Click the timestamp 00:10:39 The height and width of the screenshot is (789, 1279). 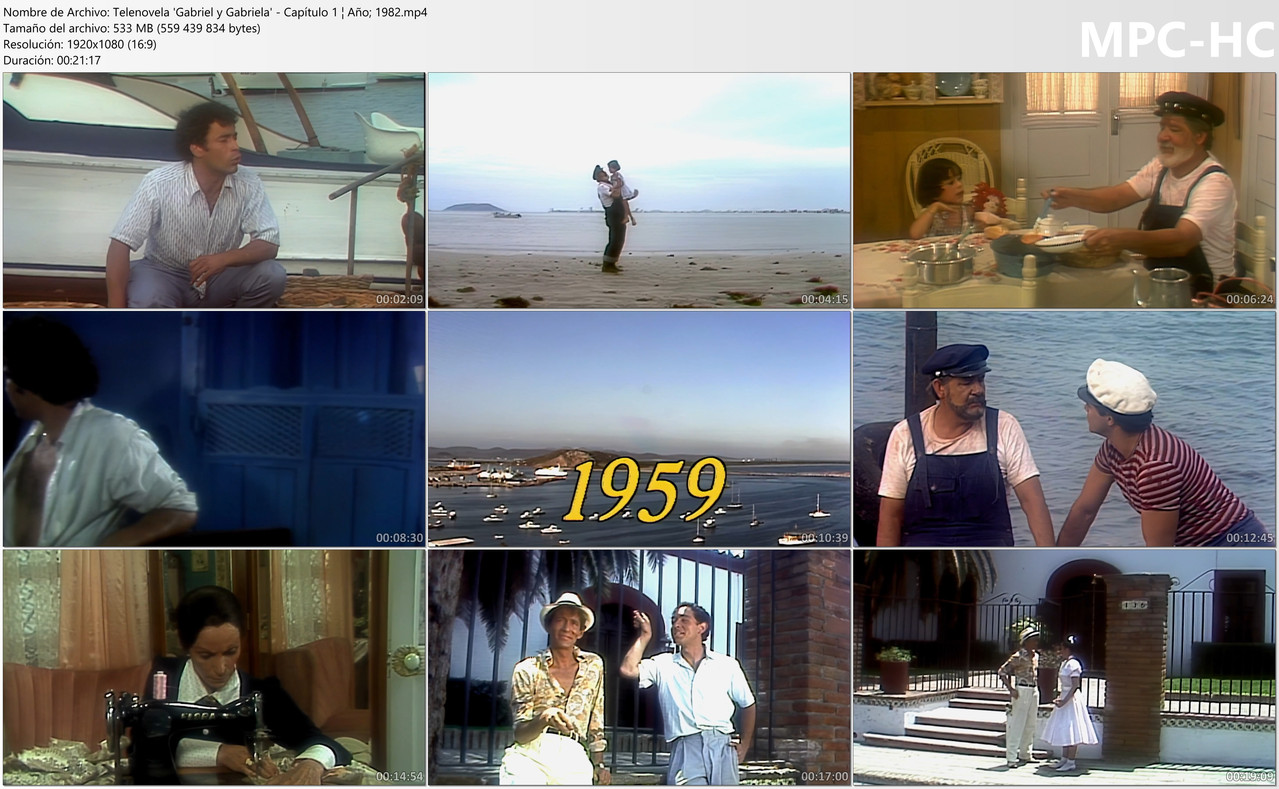[824, 537]
